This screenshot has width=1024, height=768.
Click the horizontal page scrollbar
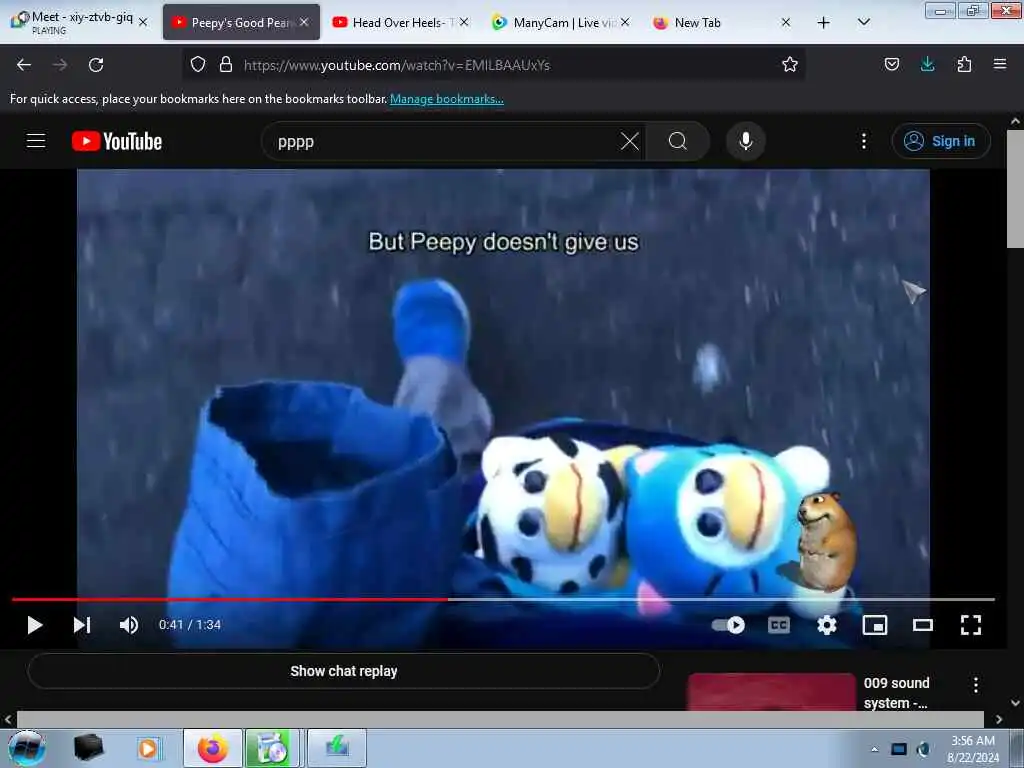[500, 719]
